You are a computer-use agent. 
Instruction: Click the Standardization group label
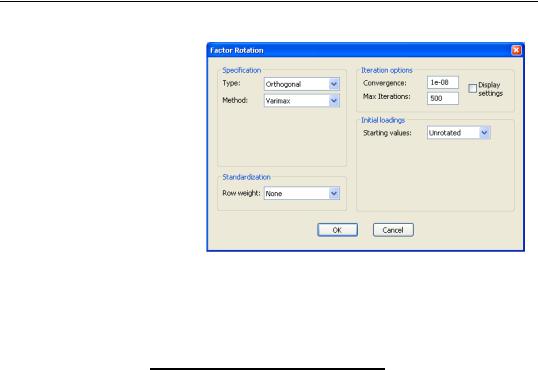click(x=246, y=177)
